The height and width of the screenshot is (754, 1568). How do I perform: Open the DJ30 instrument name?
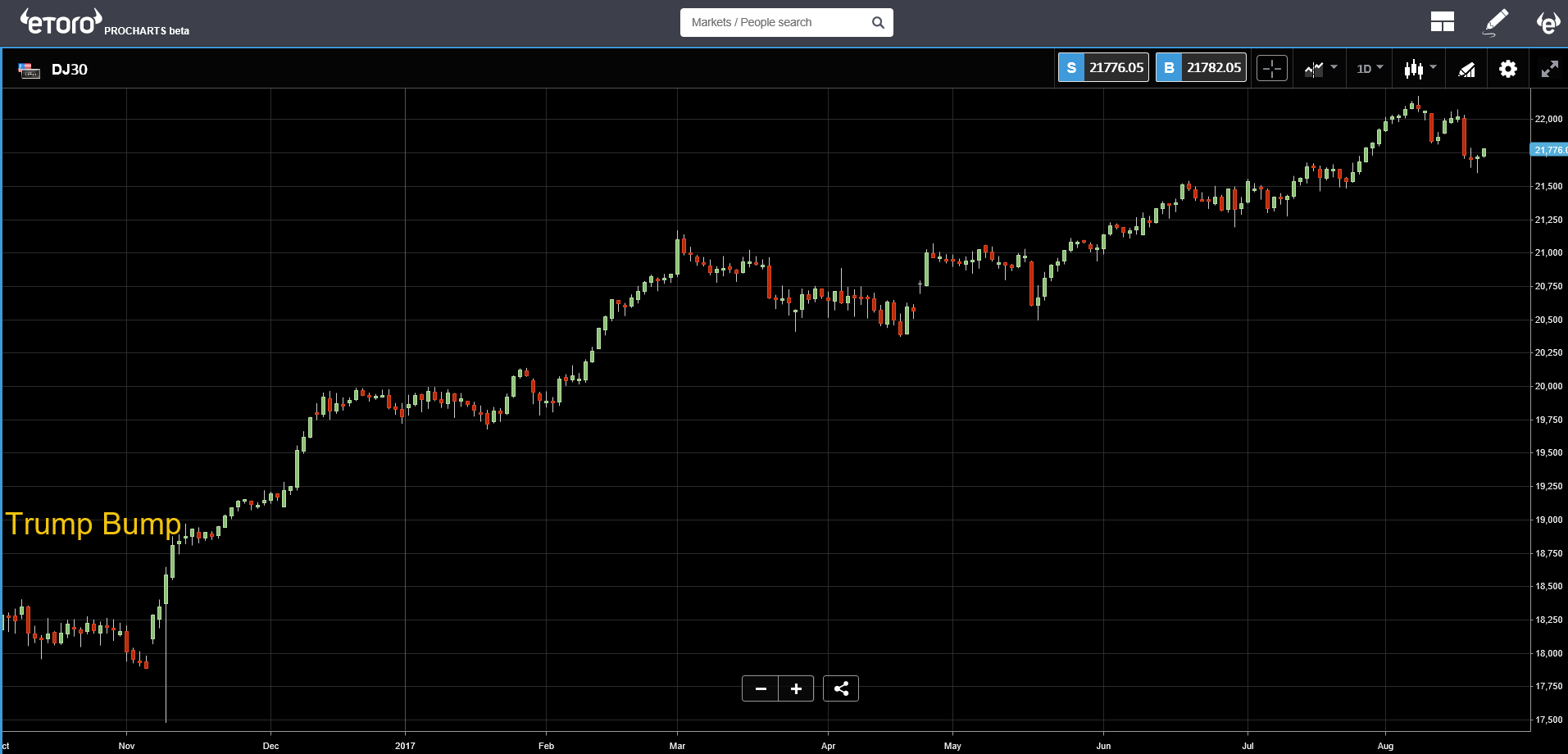point(70,70)
